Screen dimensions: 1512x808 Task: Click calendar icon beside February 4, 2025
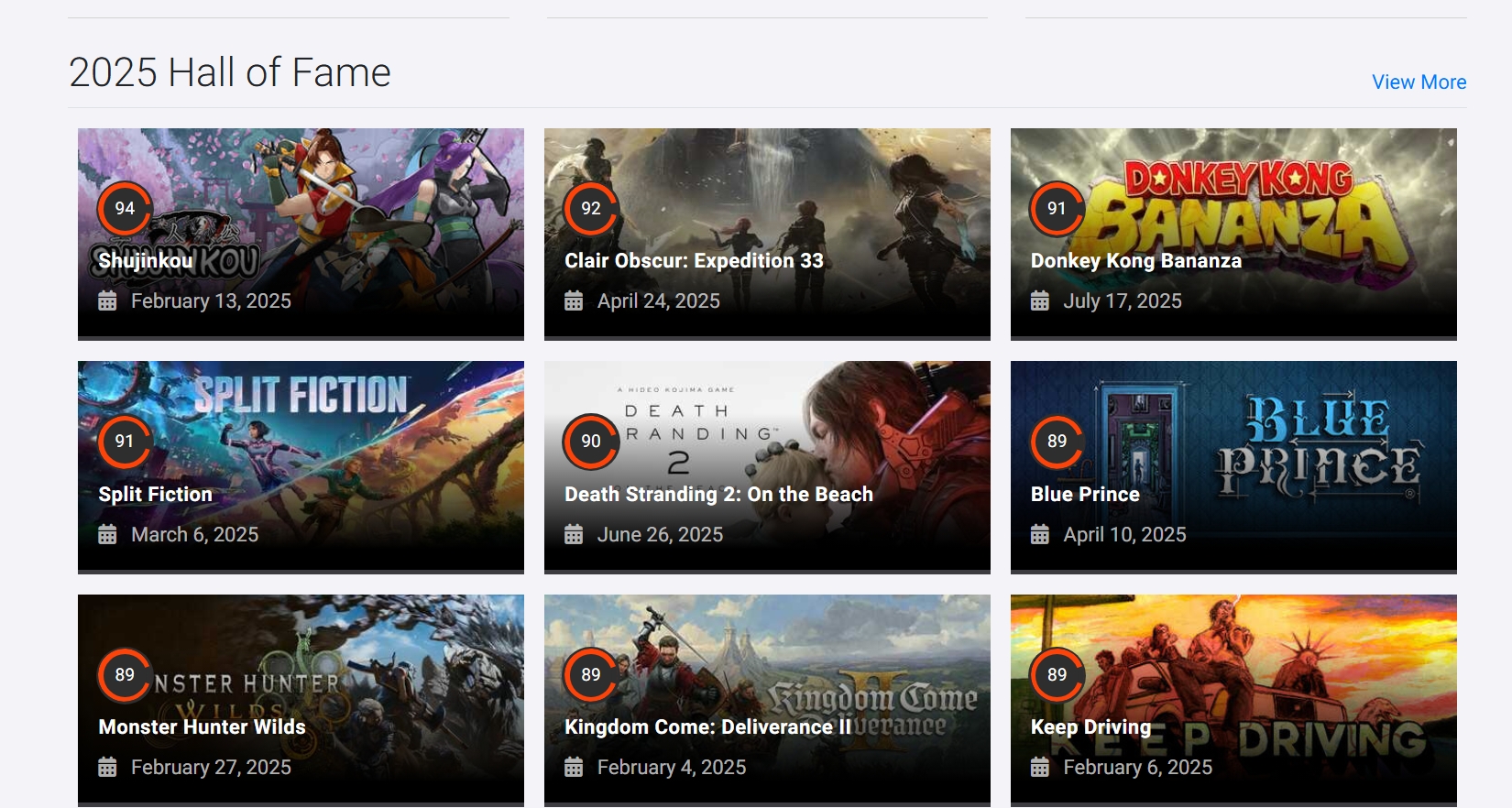(x=574, y=768)
